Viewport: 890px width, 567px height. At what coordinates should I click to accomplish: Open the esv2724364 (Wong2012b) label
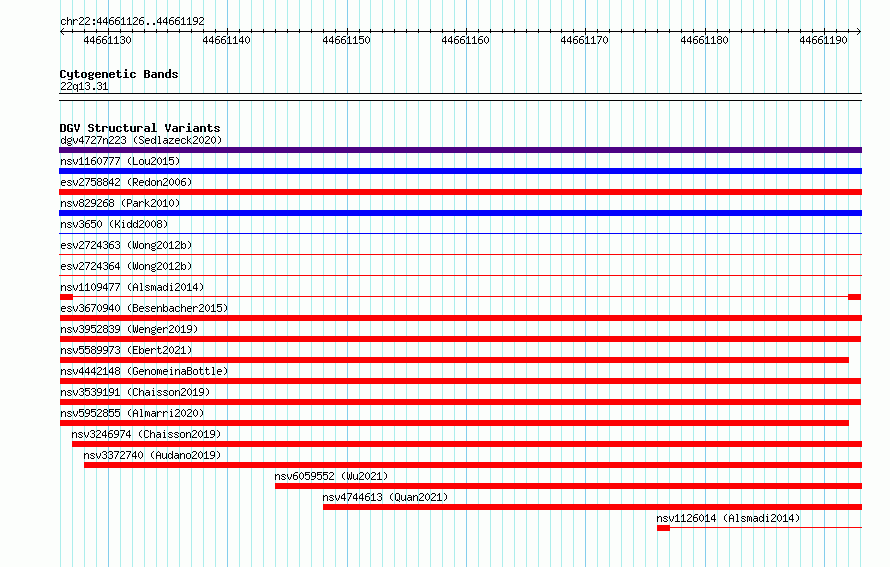pos(126,266)
